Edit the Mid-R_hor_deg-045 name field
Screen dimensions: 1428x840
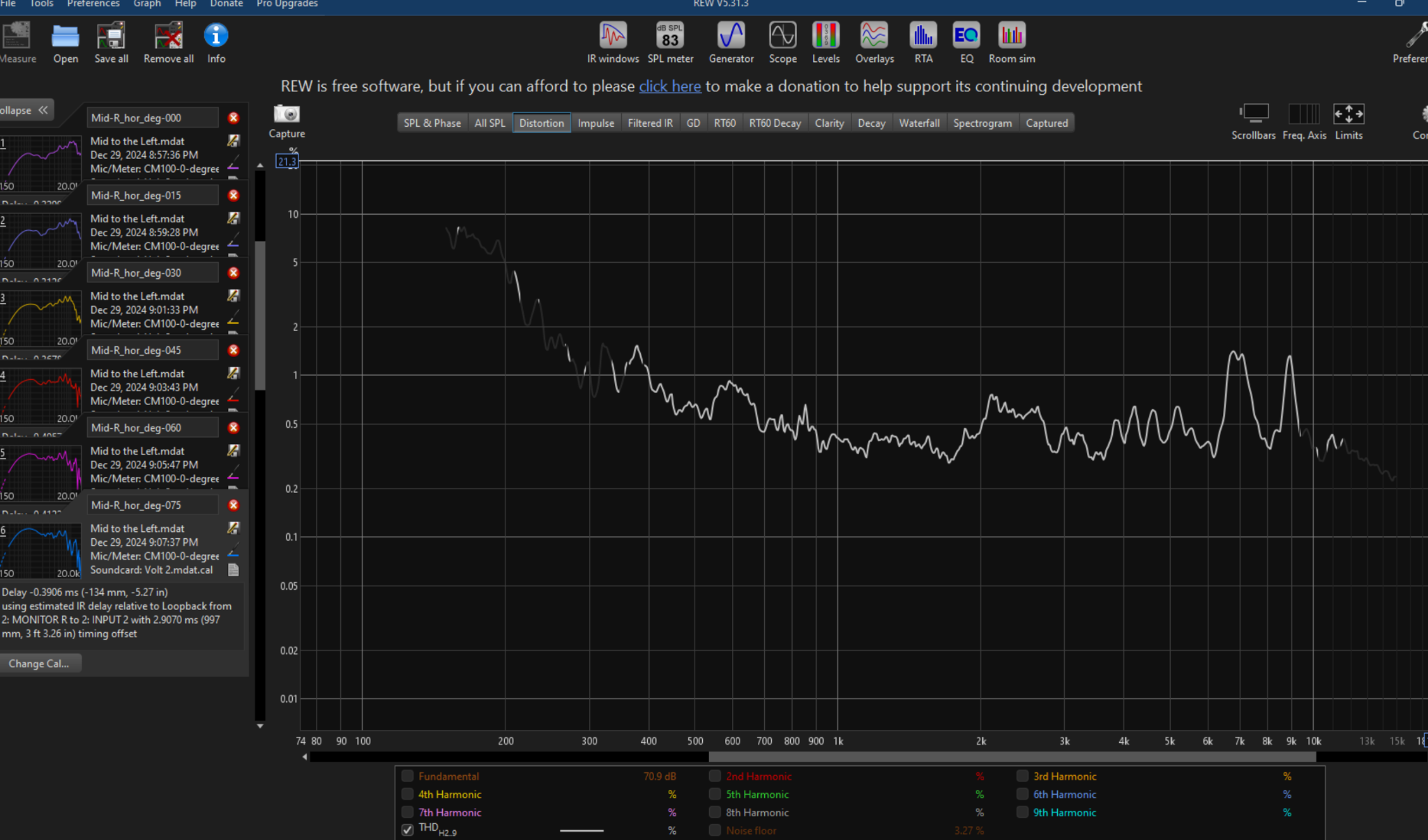pos(152,350)
